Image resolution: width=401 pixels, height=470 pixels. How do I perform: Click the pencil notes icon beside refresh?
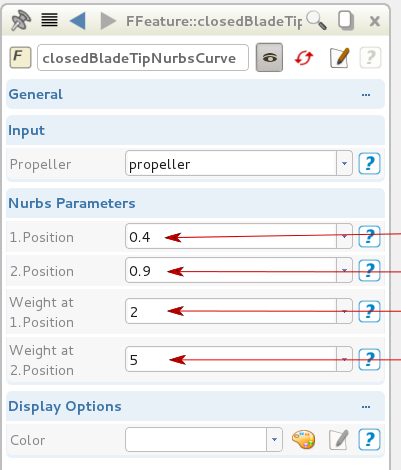[340, 58]
